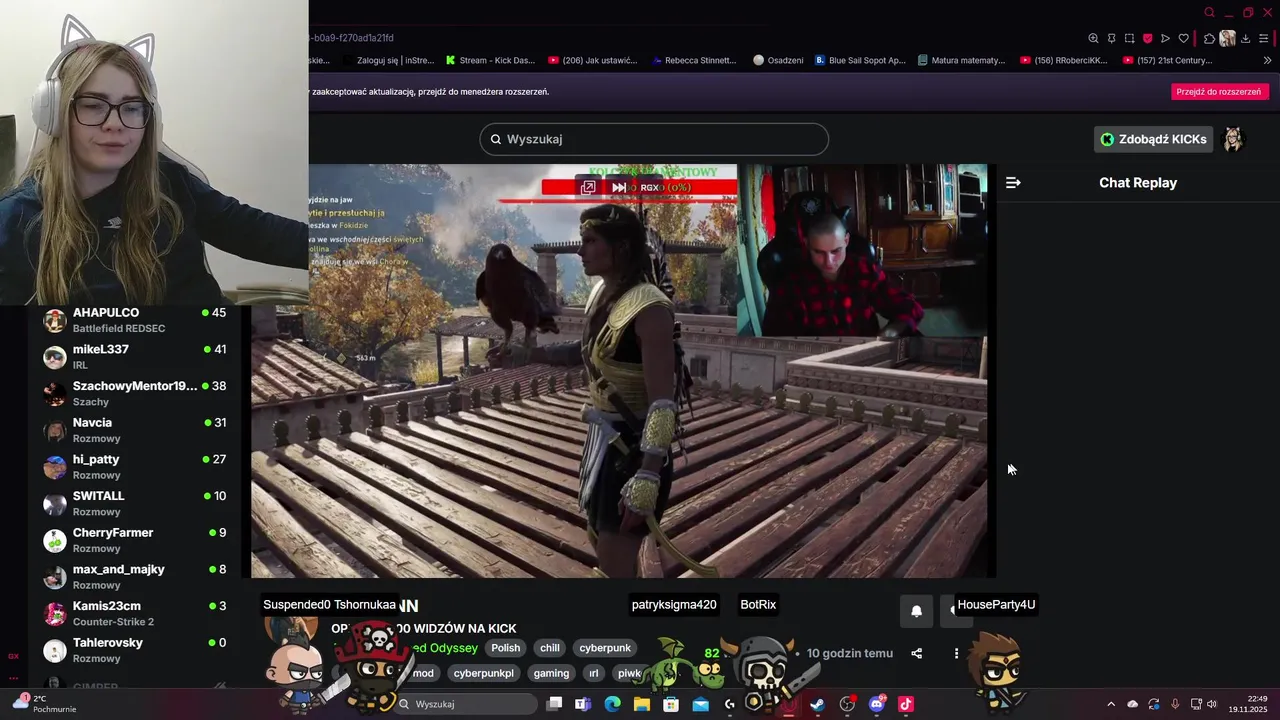
Task: Open hi_patty channel in sidebar
Action: tap(135, 467)
